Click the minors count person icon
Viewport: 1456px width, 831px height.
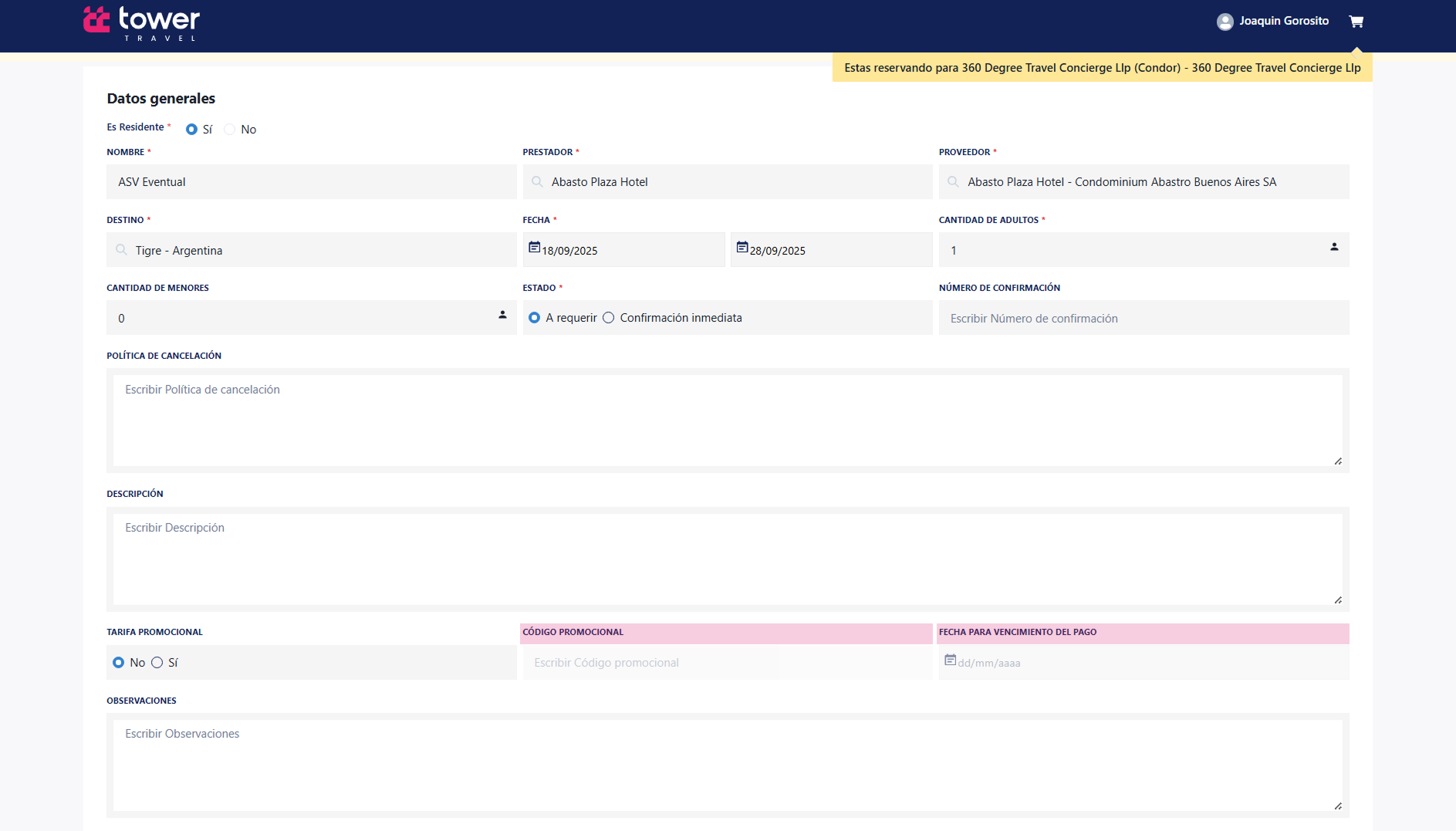502,315
